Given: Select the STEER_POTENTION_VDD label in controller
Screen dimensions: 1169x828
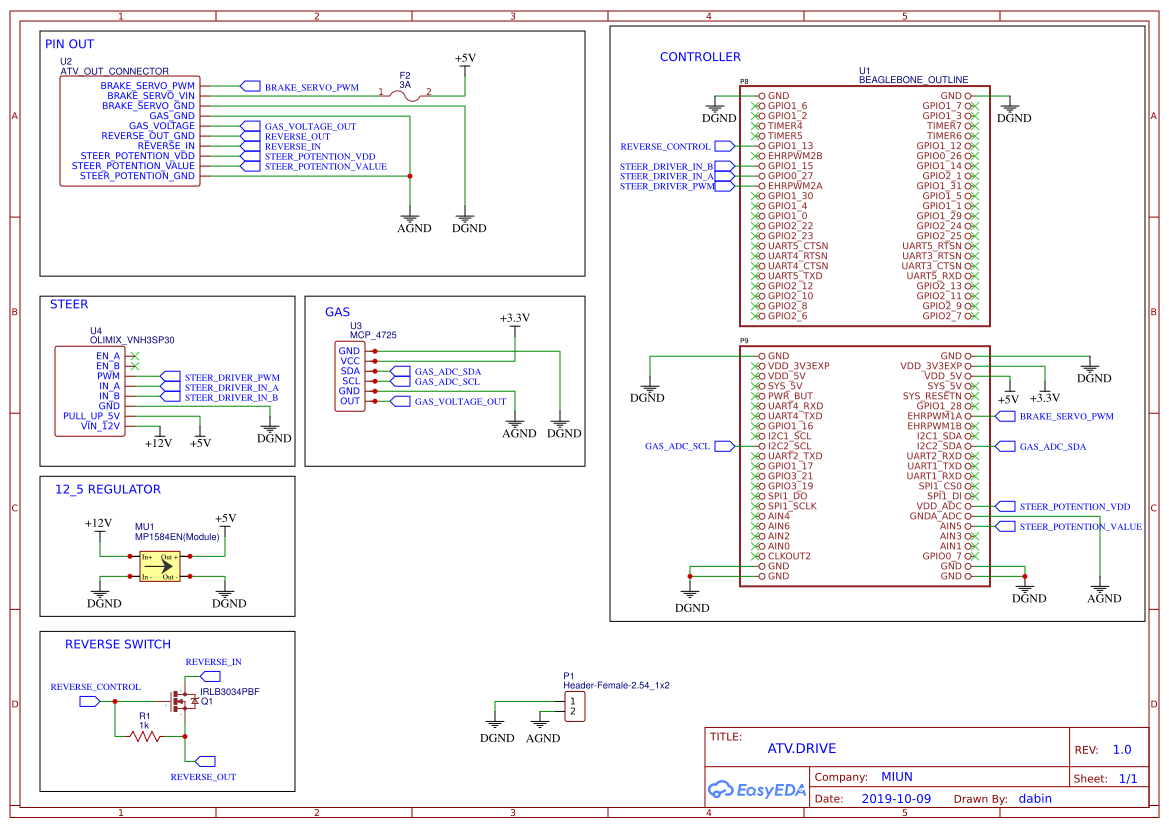Looking at the screenshot, I should click(x=1068, y=507).
